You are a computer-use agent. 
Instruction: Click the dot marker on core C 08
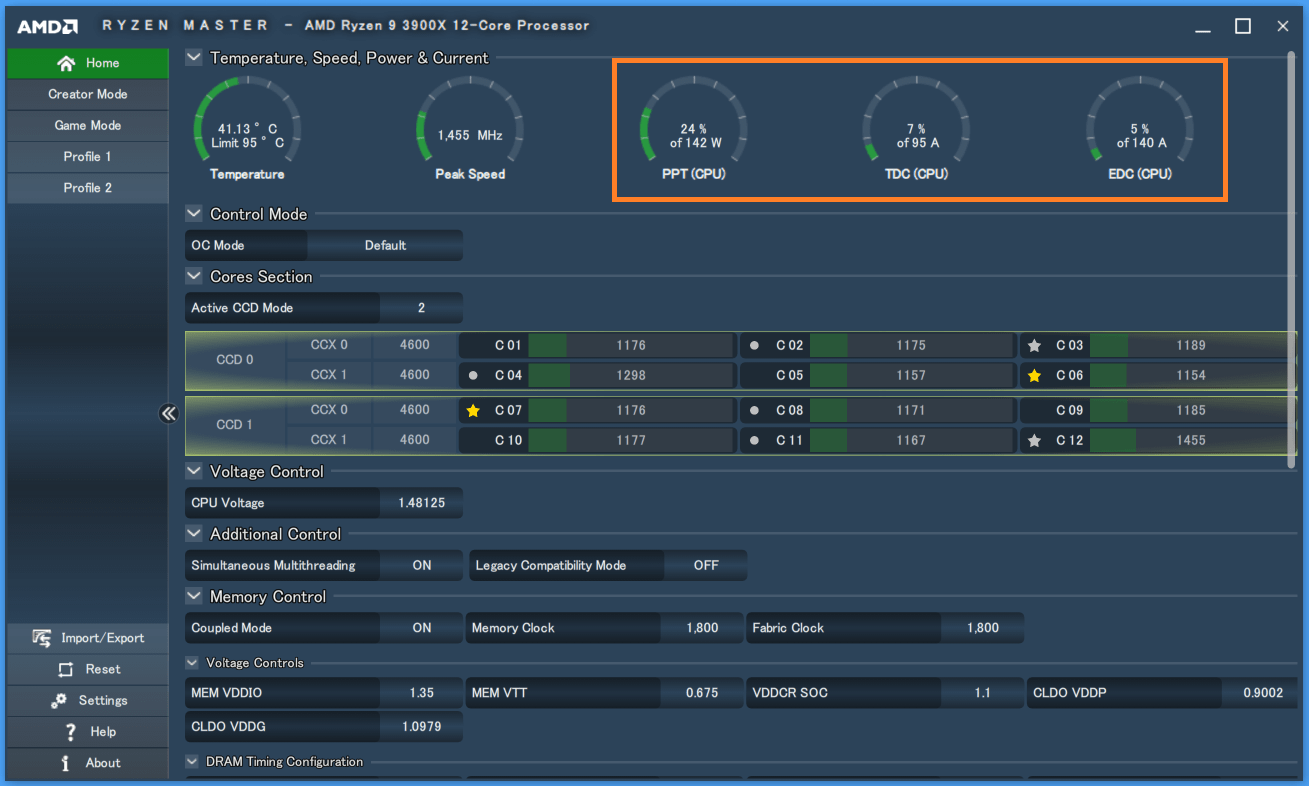pyautogui.click(x=754, y=411)
